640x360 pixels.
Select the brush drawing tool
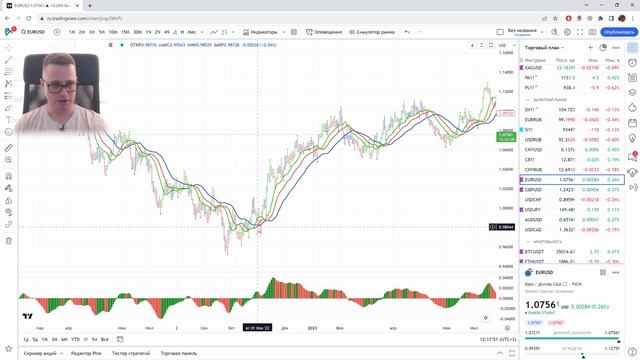tap(8, 108)
